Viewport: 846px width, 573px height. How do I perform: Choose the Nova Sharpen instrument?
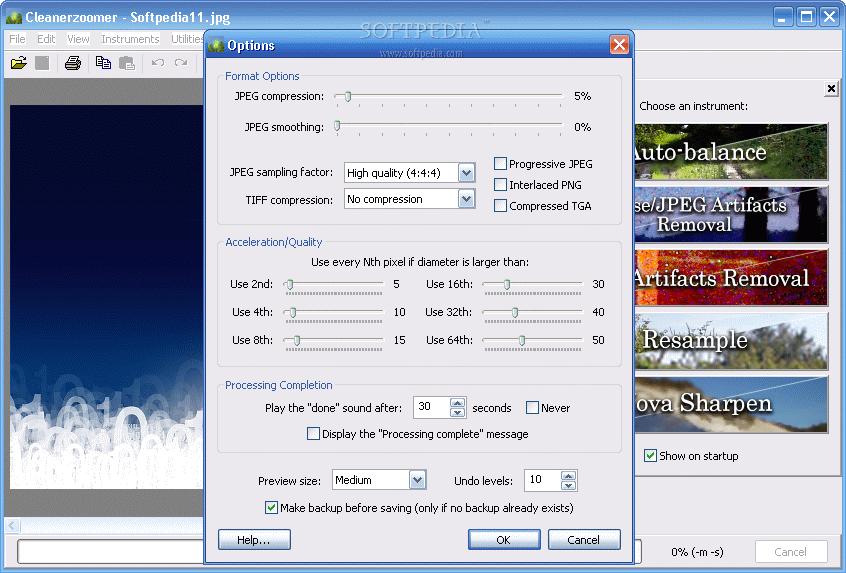731,404
